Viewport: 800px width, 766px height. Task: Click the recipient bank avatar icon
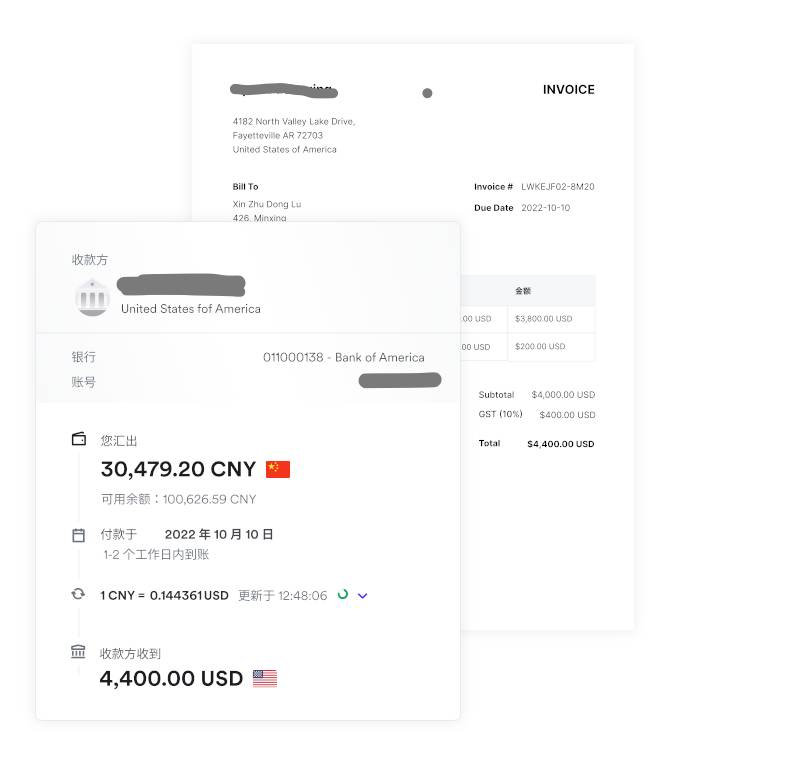coord(92,298)
